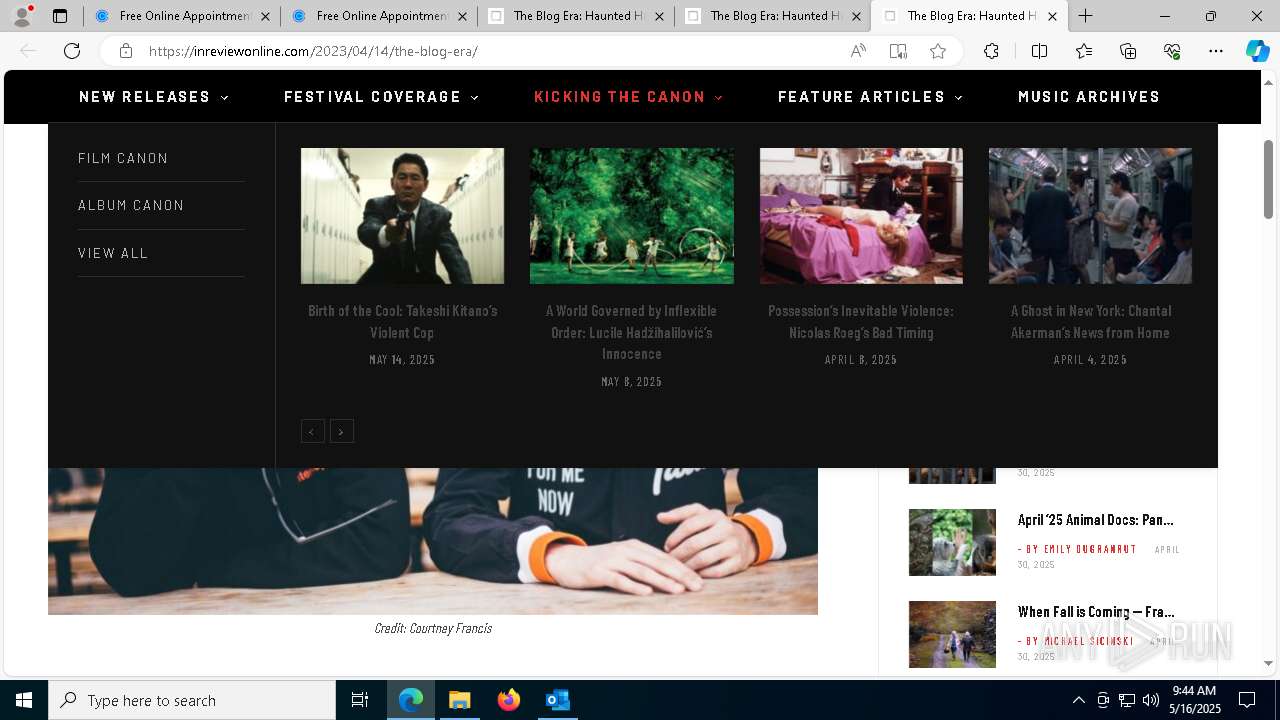
Task: Open the Edge profile icon
Action: click(22, 16)
